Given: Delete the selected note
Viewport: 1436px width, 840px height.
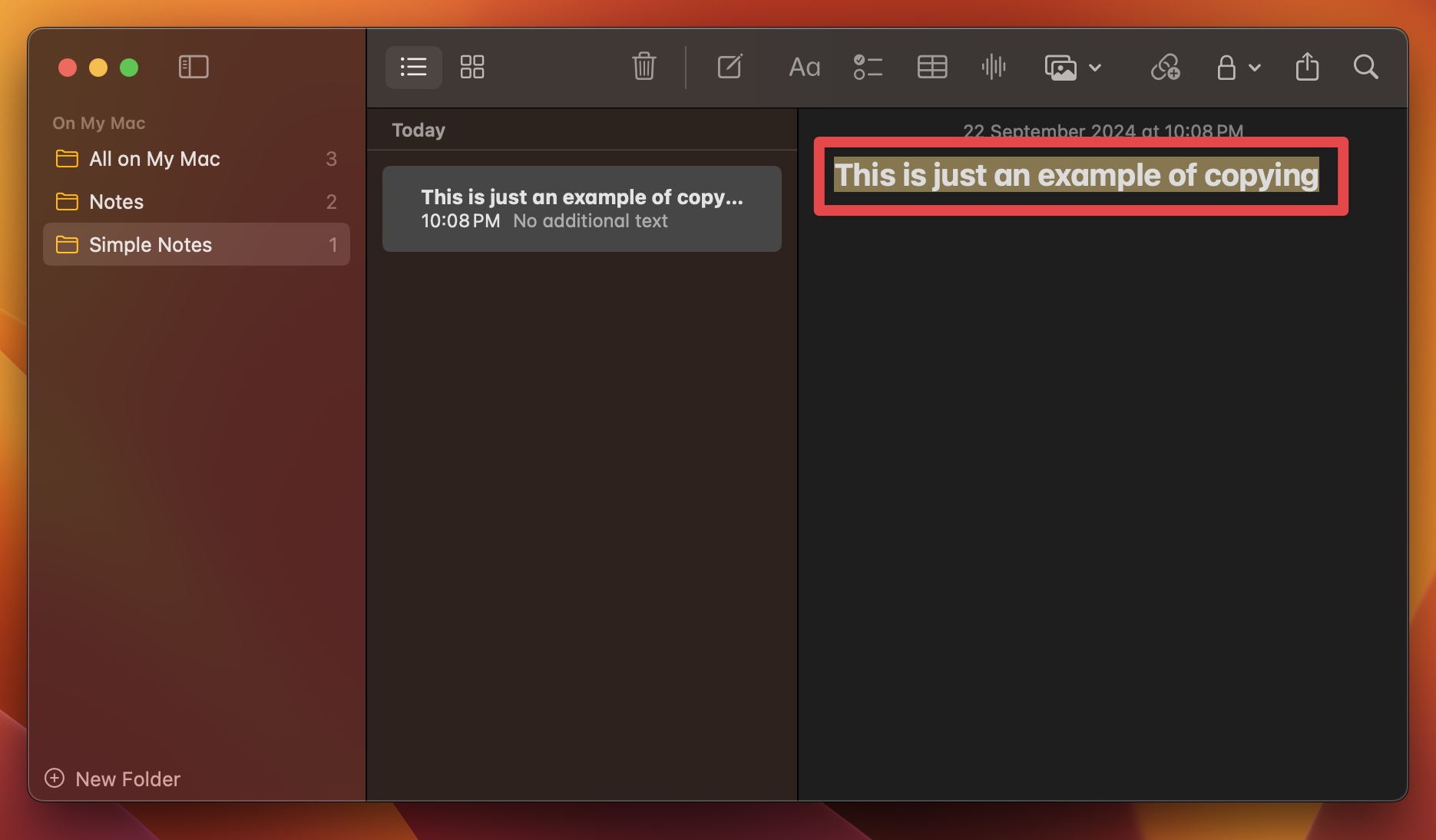Looking at the screenshot, I should 644,67.
